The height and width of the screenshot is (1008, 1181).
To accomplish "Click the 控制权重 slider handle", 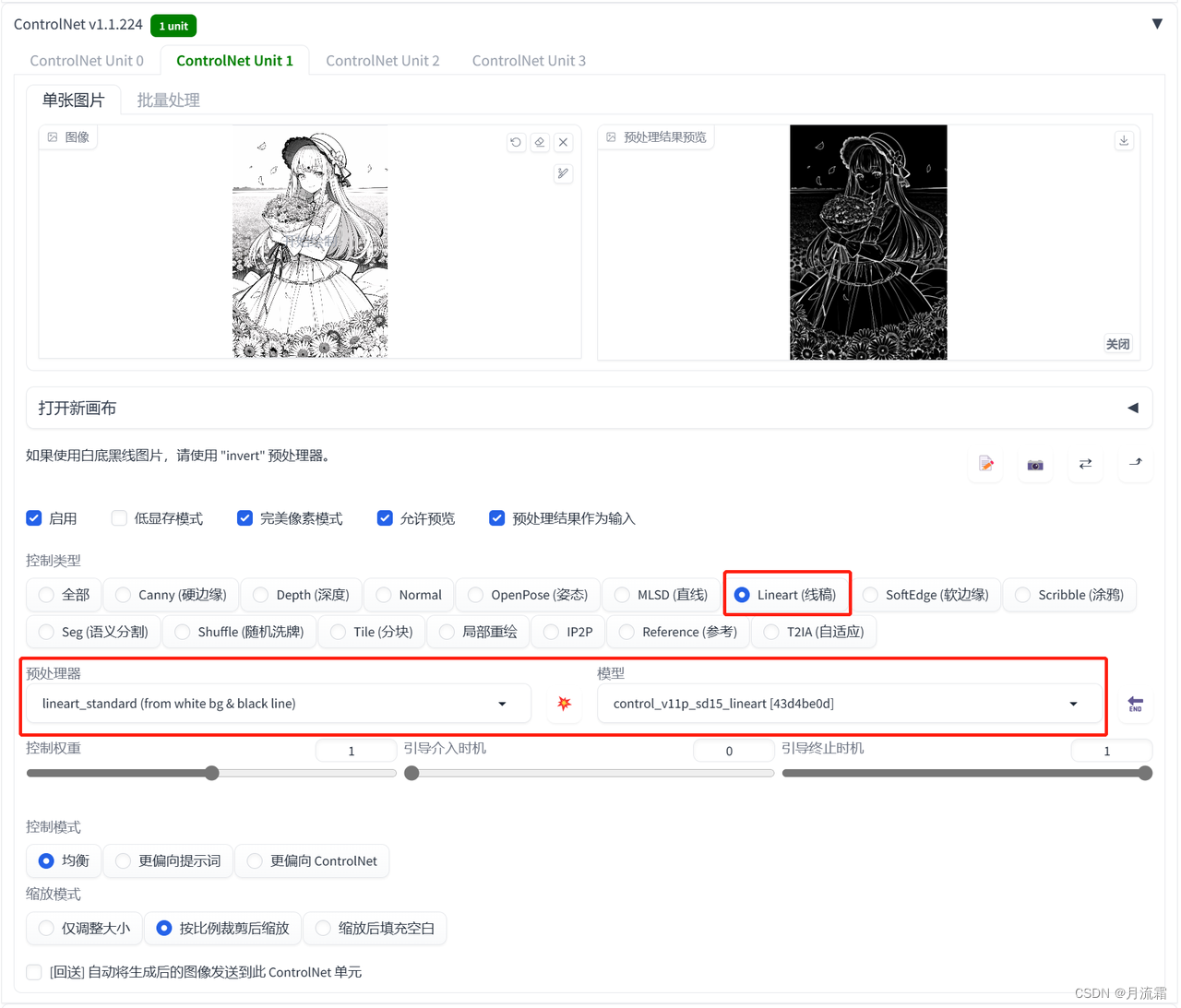I will click(212, 773).
